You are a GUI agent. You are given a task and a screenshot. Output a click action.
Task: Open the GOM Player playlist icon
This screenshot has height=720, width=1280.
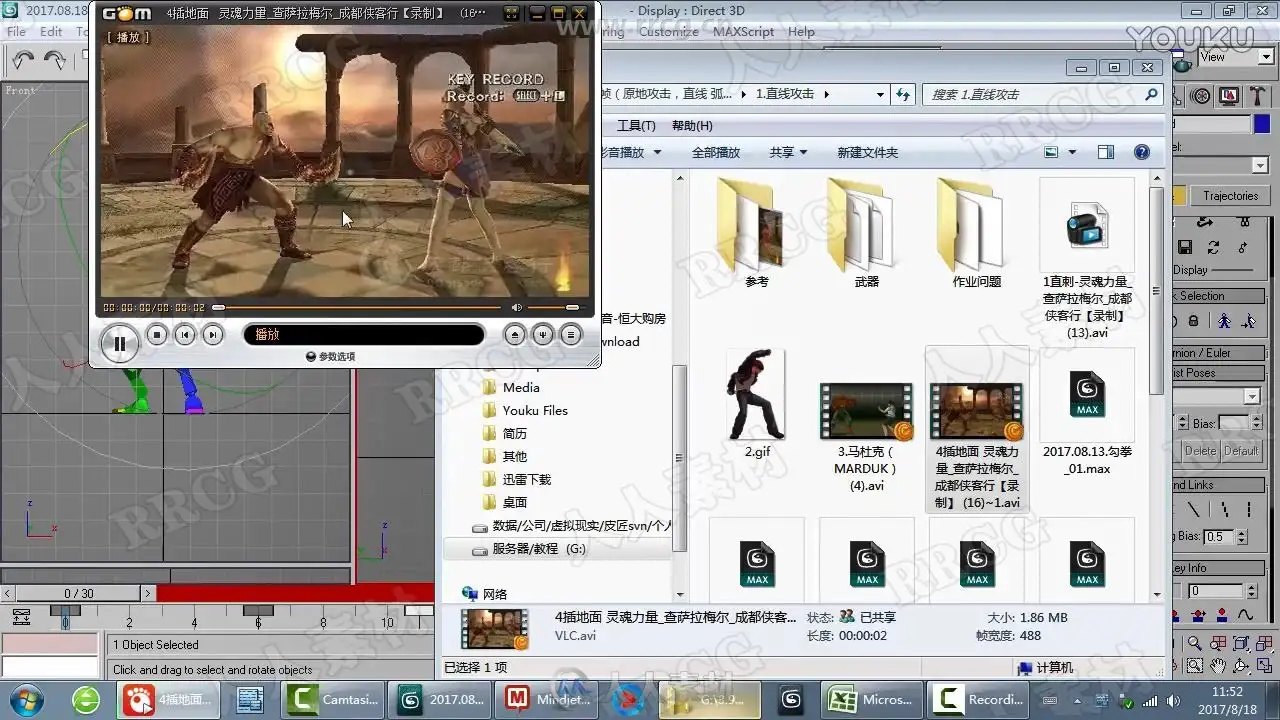(x=570, y=335)
